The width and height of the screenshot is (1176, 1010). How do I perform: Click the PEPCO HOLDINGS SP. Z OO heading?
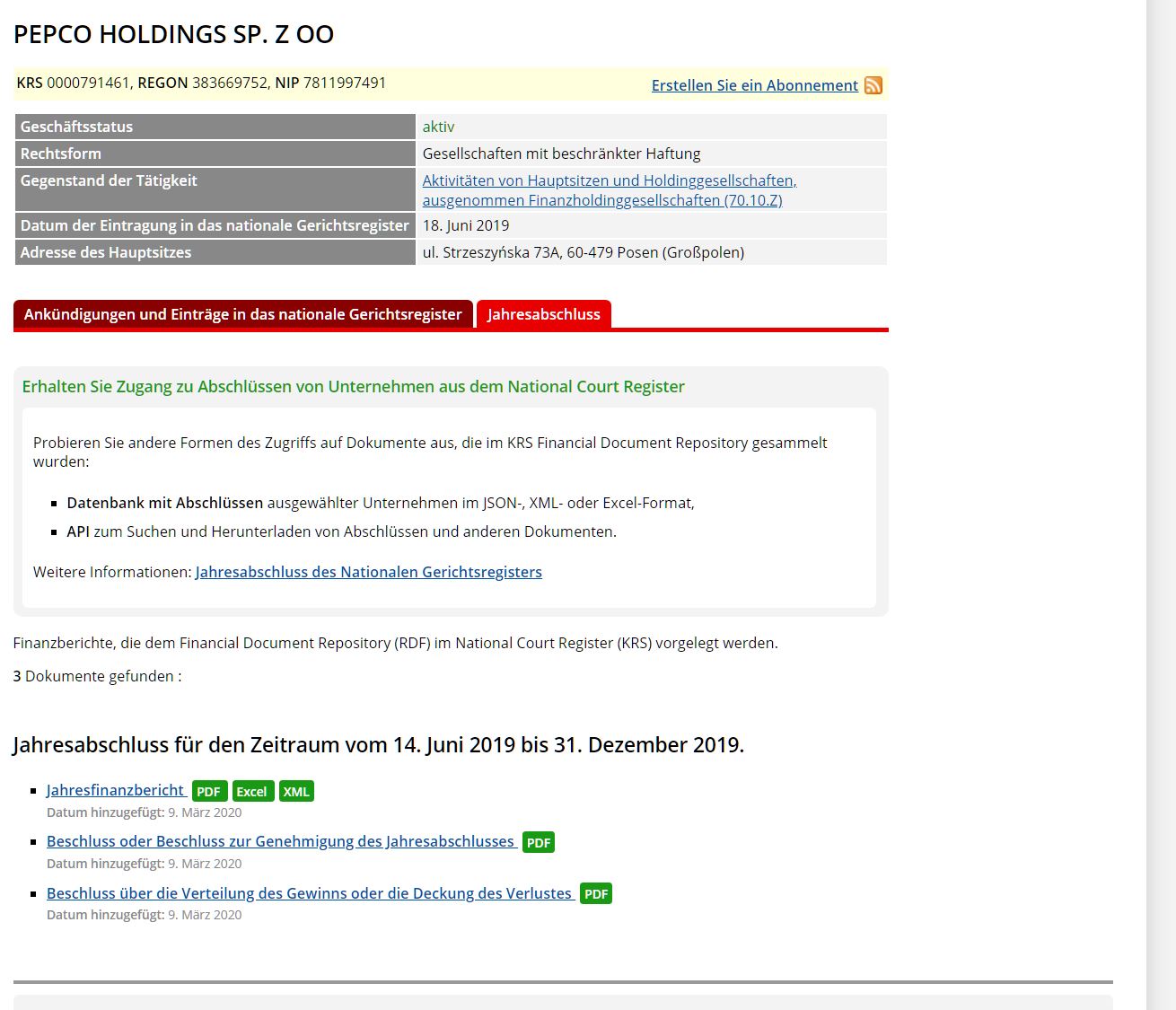(x=174, y=34)
